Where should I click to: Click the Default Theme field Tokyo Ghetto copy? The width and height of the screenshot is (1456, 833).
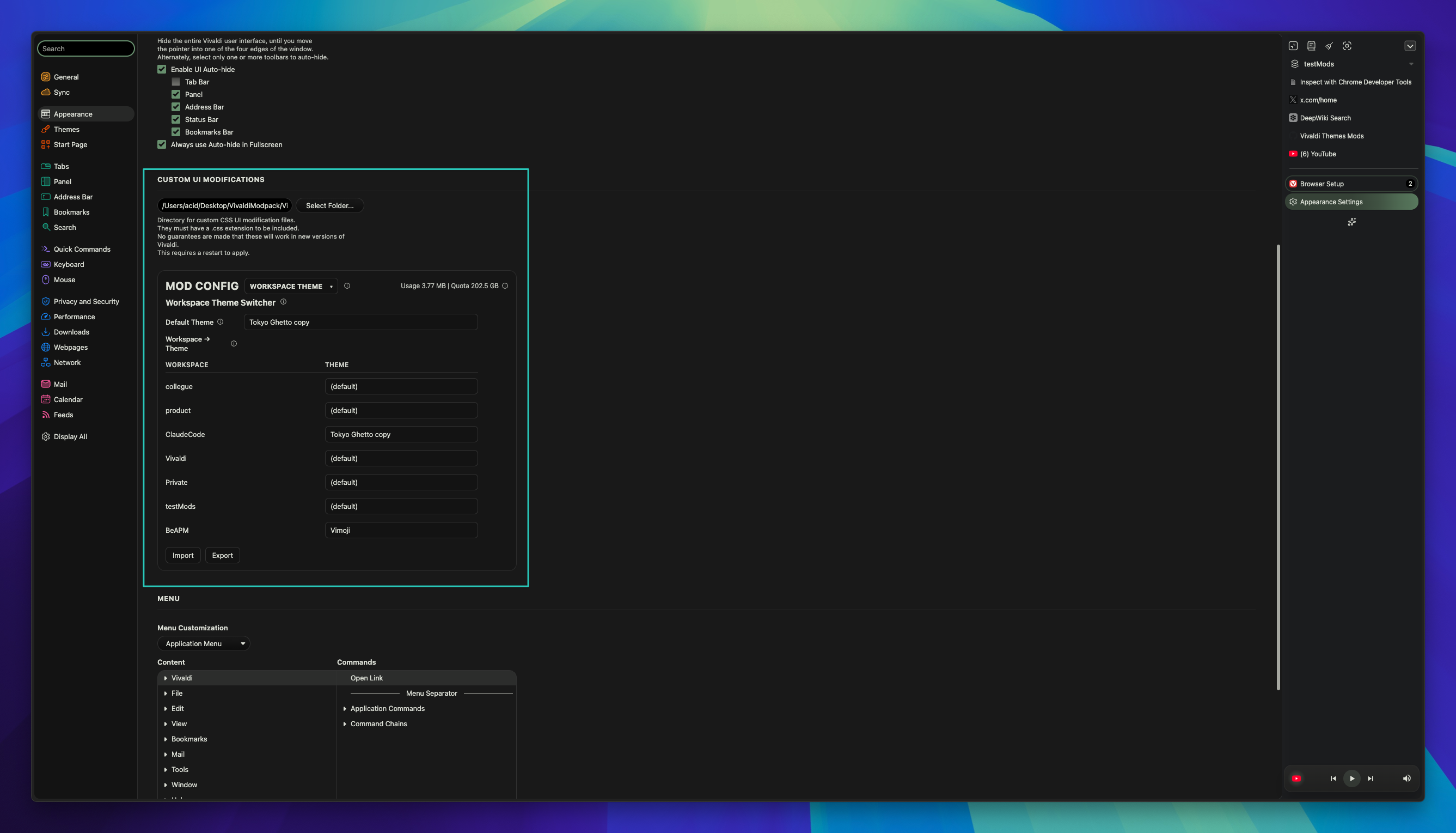point(360,322)
